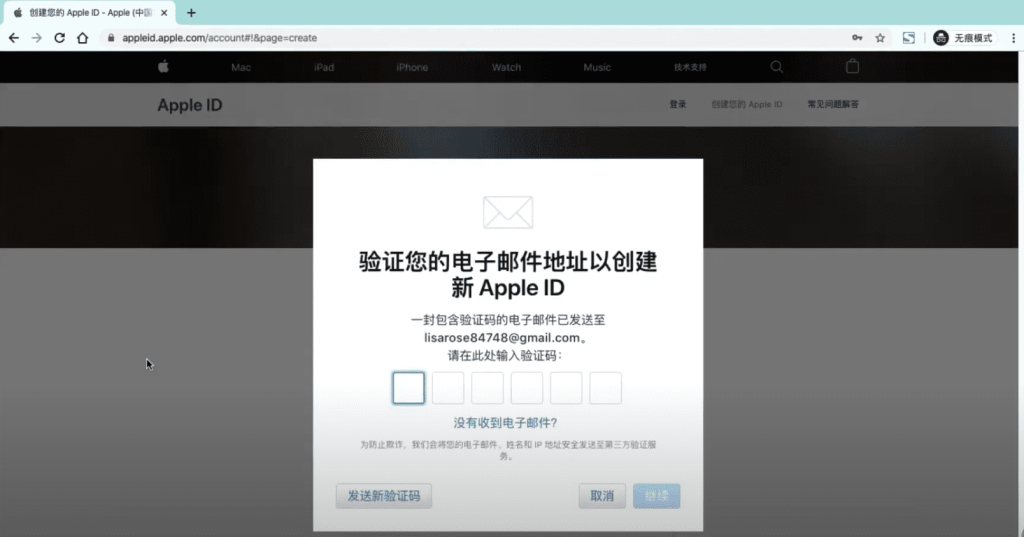Open the saved passwords key icon
The height and width of the screenshot is (537, 1024).
coord(857,38)
